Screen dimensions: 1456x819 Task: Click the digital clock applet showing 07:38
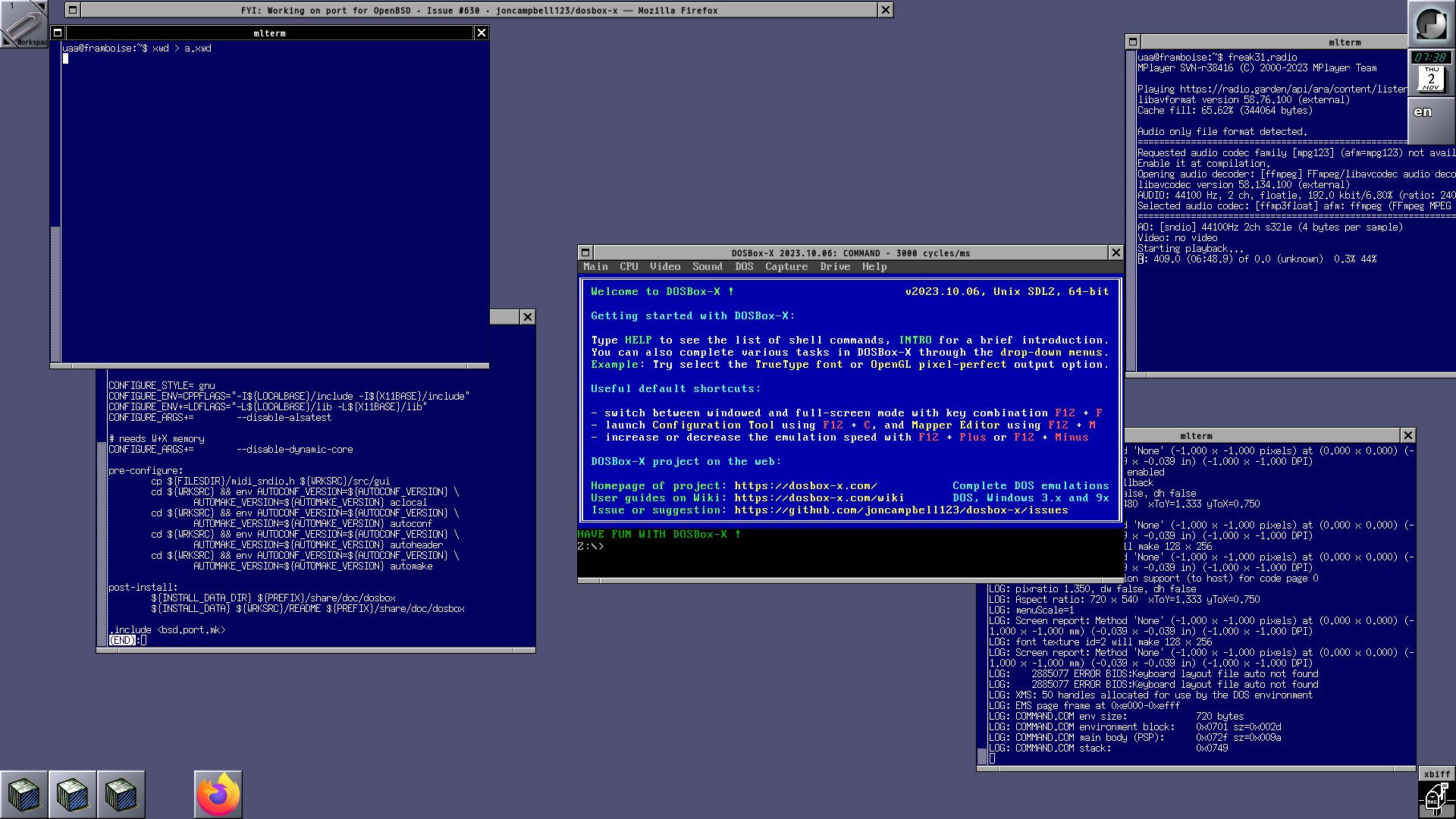[1430, 58]
